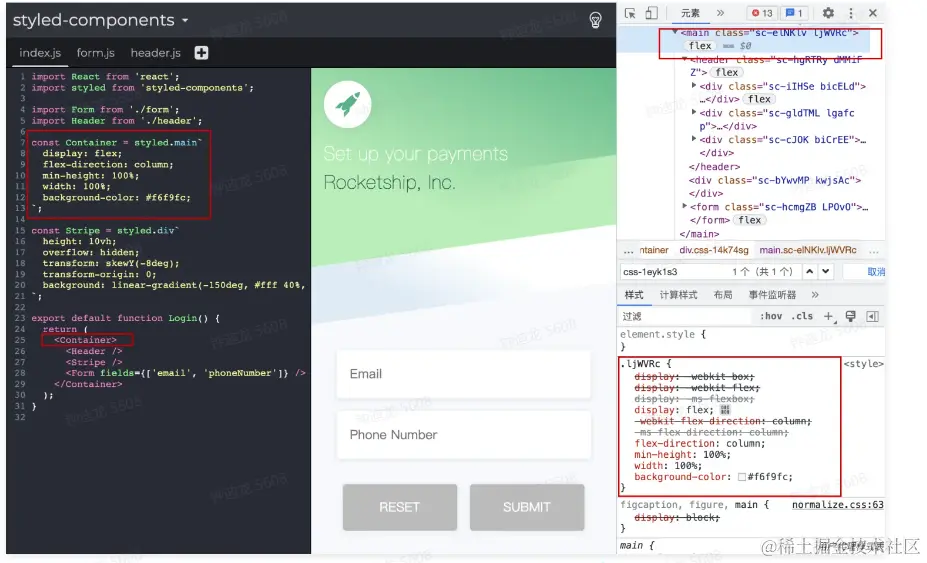Open the flexbox editor icon beside display: flex
Screen dimensions: 927x563
[x=725, y=410]
